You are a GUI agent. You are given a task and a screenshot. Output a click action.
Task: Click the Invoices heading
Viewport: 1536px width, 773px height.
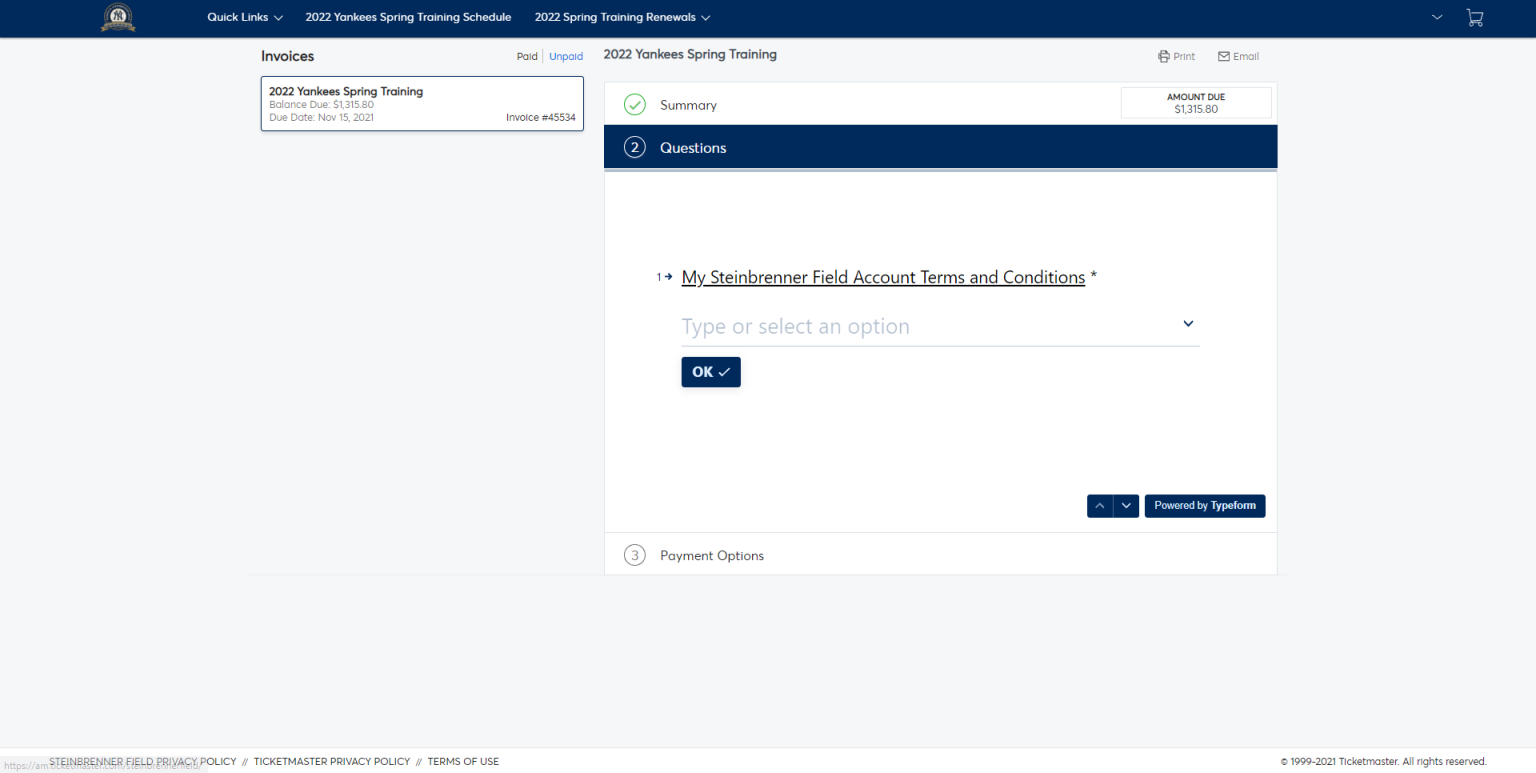point(288,57)
